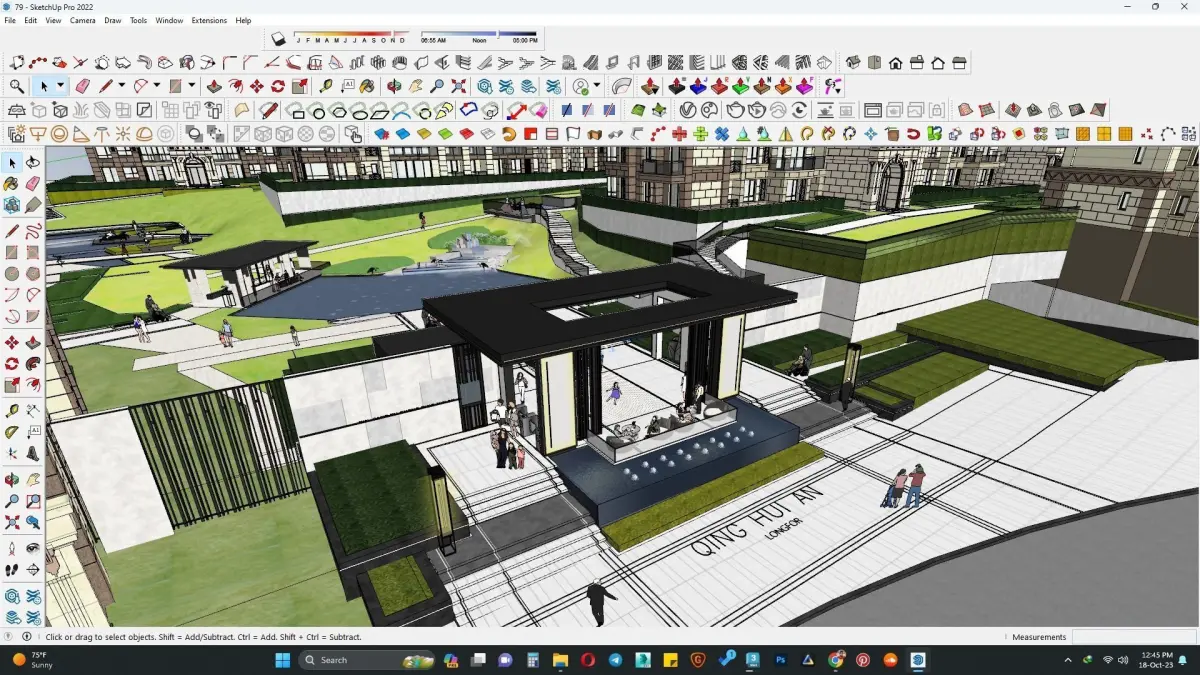Viewport: 1200px width, 675px height.
Task: Open the Draw menu
Action: pos(113,20)
